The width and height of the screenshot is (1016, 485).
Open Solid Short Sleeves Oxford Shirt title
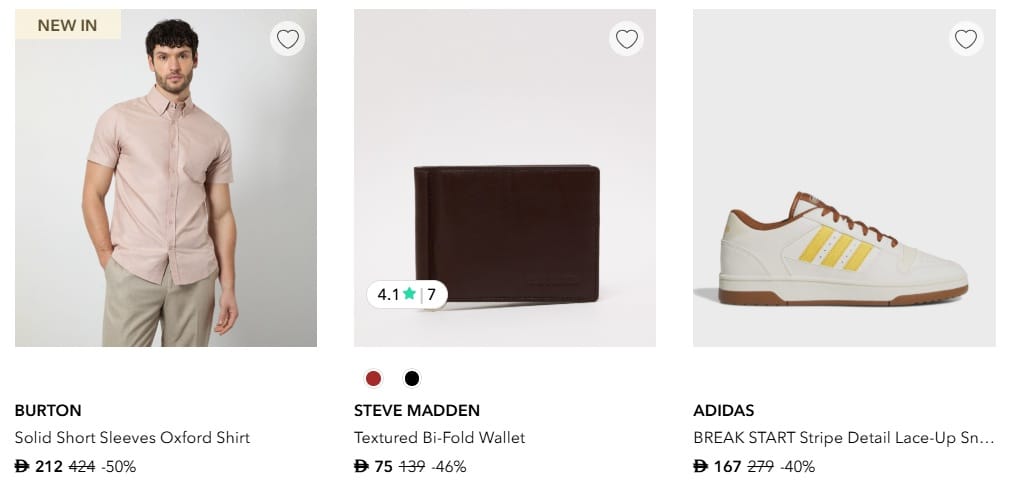pyautogui.click(x=132, y=438)
